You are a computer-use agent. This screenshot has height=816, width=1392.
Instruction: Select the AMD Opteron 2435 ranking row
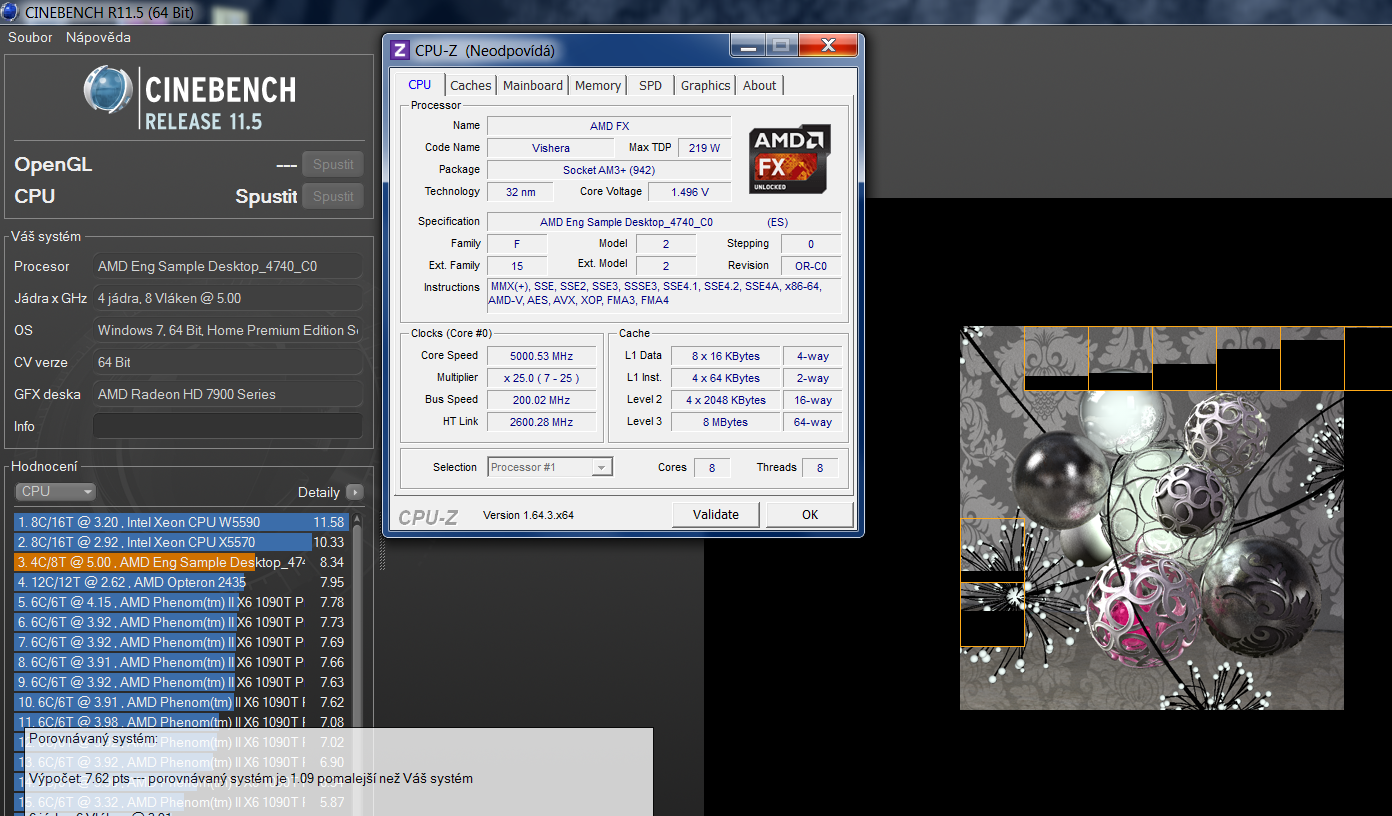pos(181,582)
